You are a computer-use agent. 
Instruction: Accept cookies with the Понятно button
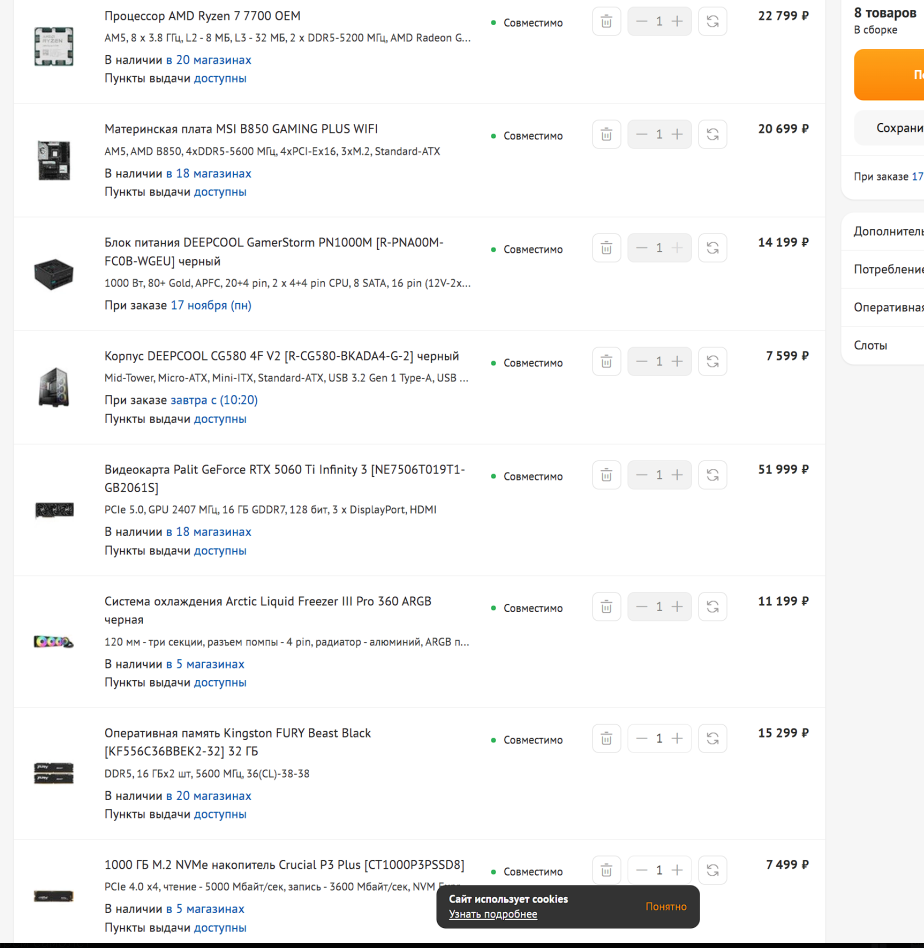(x=666, y=906)
